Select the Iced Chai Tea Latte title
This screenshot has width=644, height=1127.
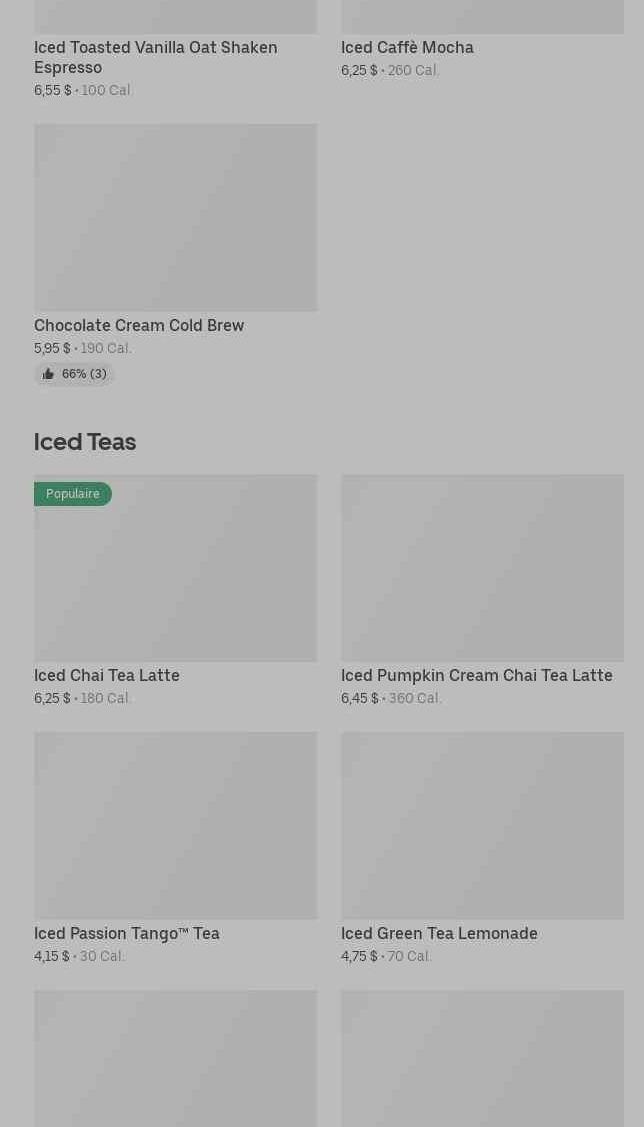pyautogui.click(x=107, y=675)
